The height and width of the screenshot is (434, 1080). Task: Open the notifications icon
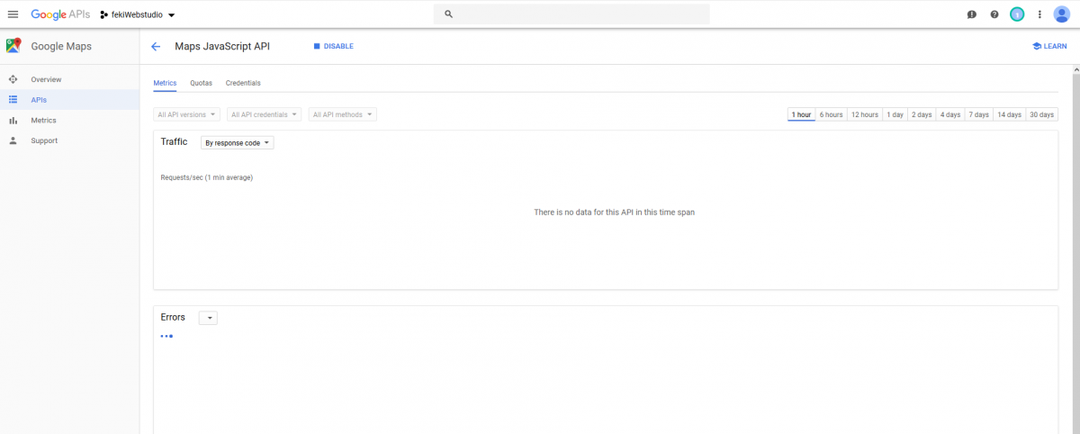click(x=1017, y=14)
